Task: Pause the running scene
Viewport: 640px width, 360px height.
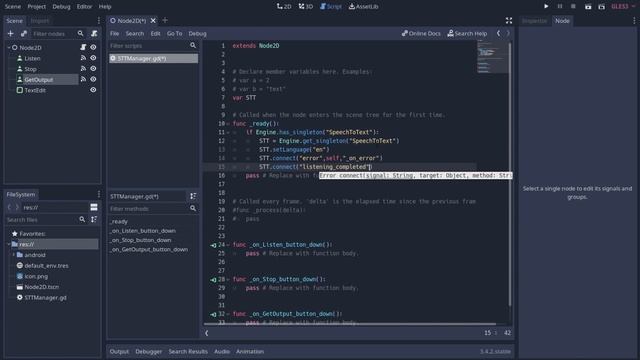Action: coord(560,7)
